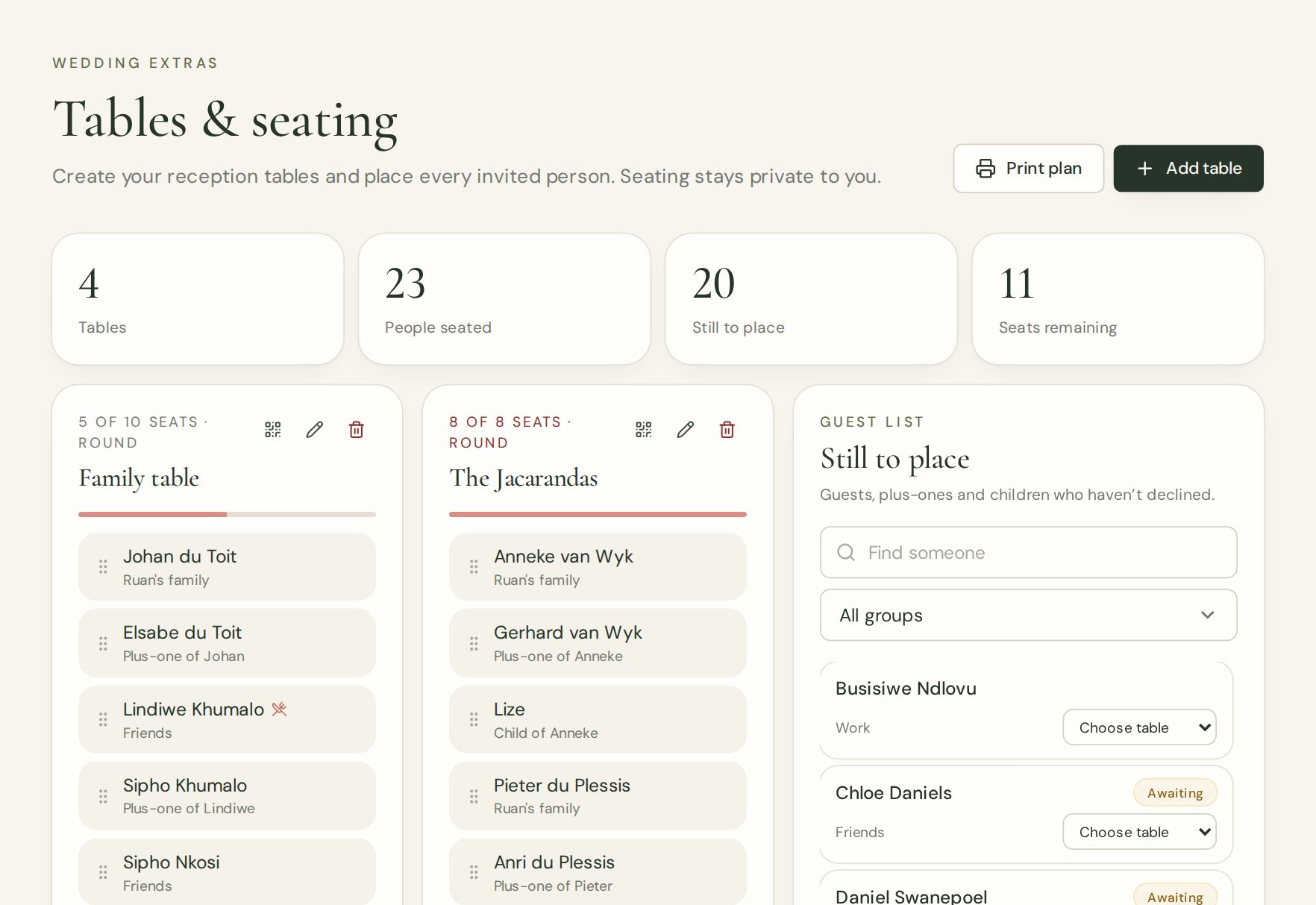Open Choose table dropdown for Busisiwe Ndlovu
This screenshot has height=905, width=1316.
[x=1140, y=727]
